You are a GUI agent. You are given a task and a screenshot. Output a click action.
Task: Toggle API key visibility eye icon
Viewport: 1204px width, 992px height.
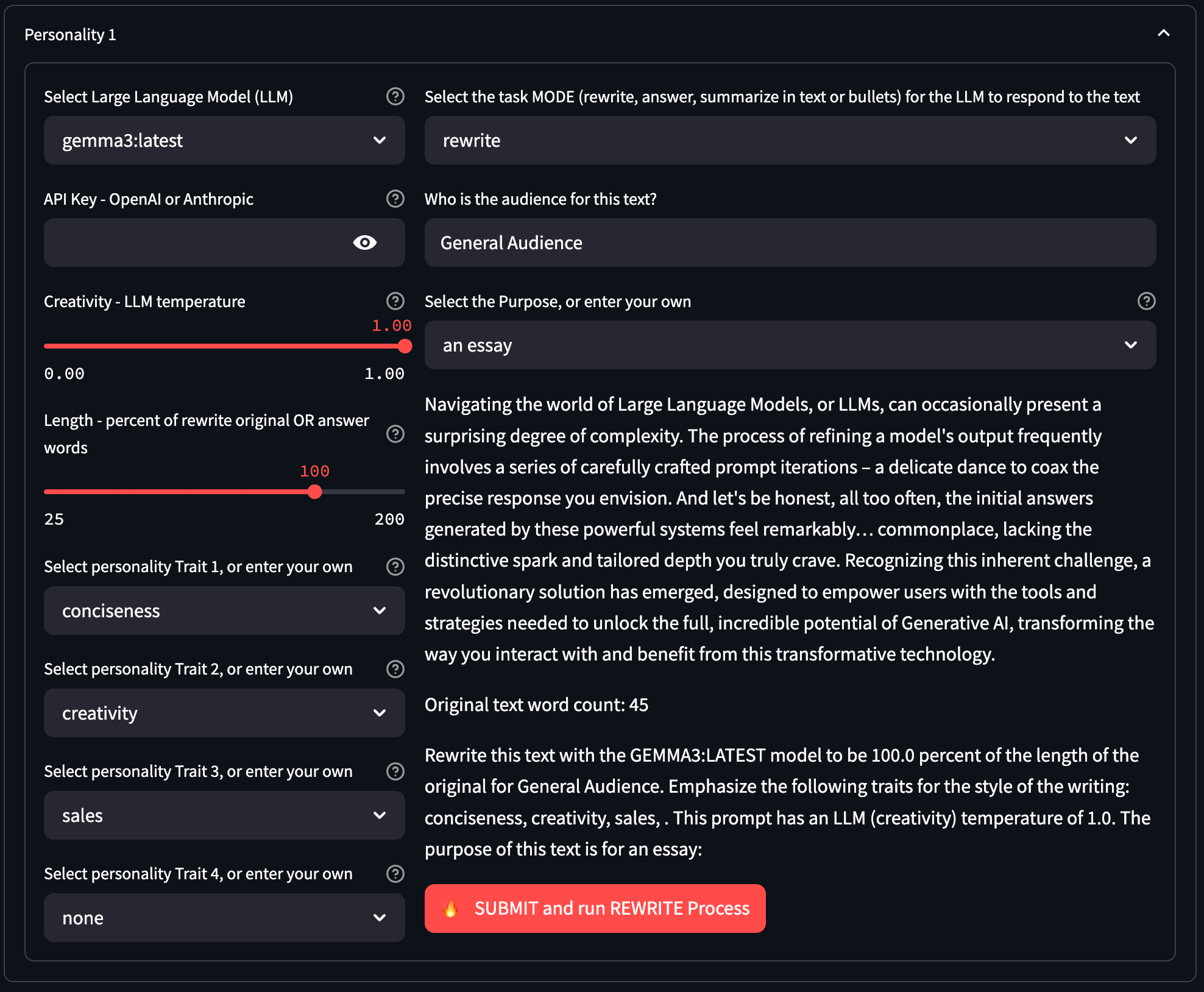click(364, 243)
